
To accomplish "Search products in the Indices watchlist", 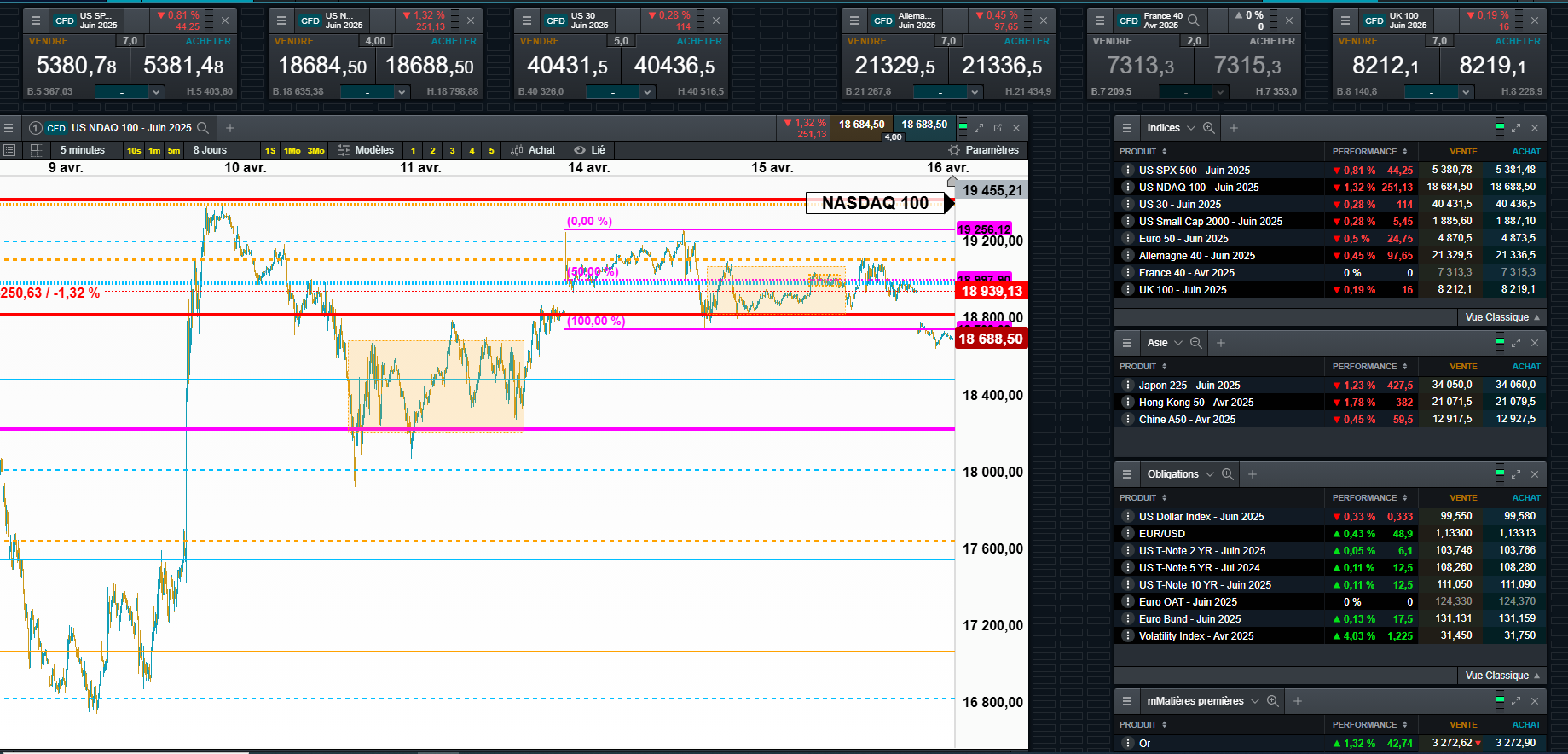I will point(1209,128).
